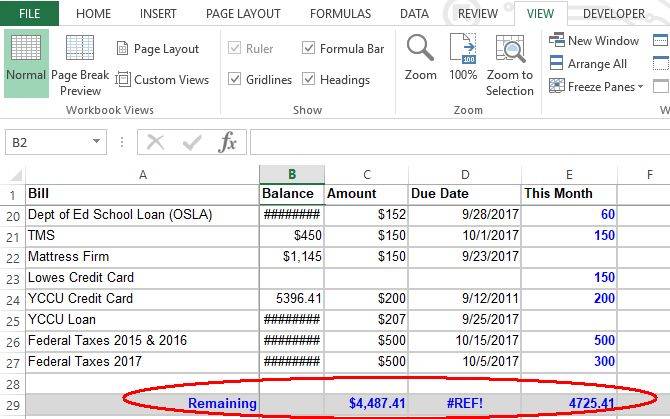Image resolution: width=670 pixels, height=419 pixels.
Task: Click inside the formula bar input
Action: click(x=460, y=142)
